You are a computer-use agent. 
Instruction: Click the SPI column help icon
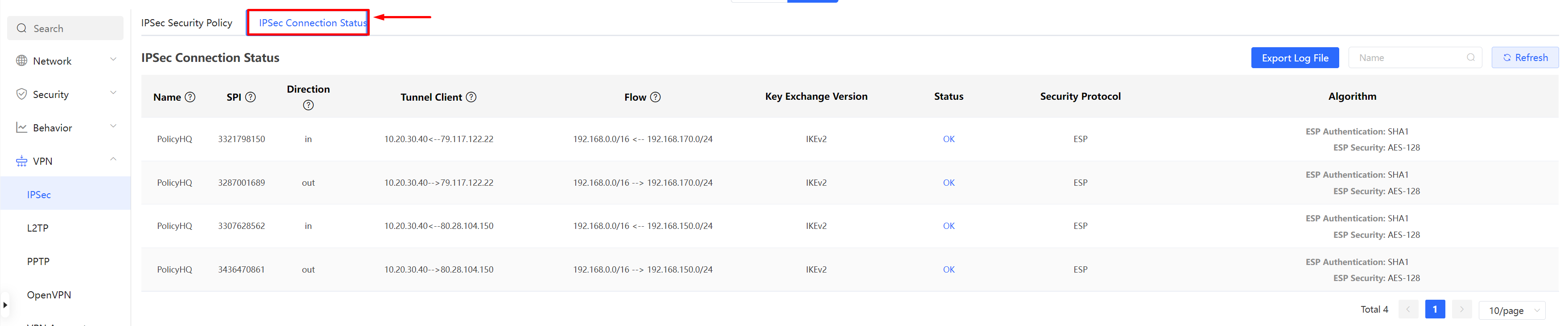coord(250,98)
